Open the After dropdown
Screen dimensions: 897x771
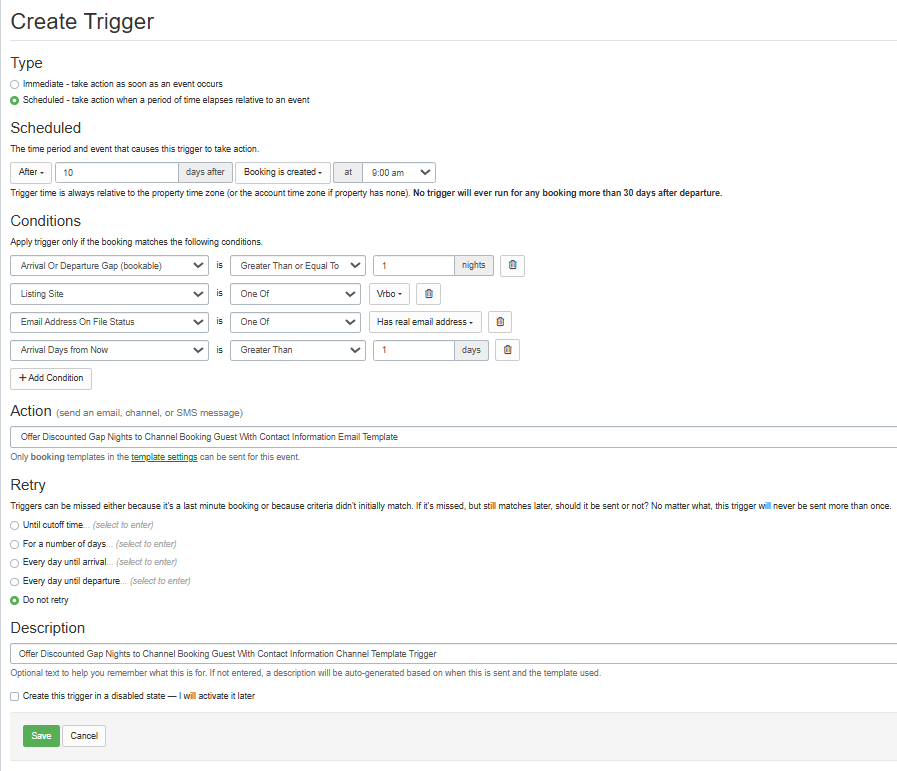(31, 172)
